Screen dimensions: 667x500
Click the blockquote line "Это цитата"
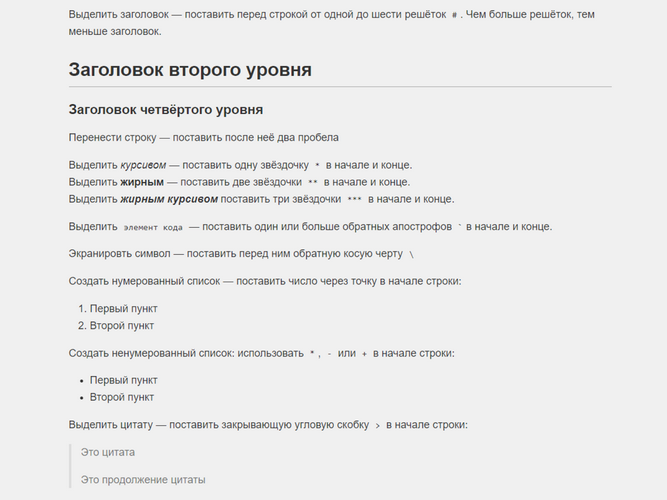point(107,452)
